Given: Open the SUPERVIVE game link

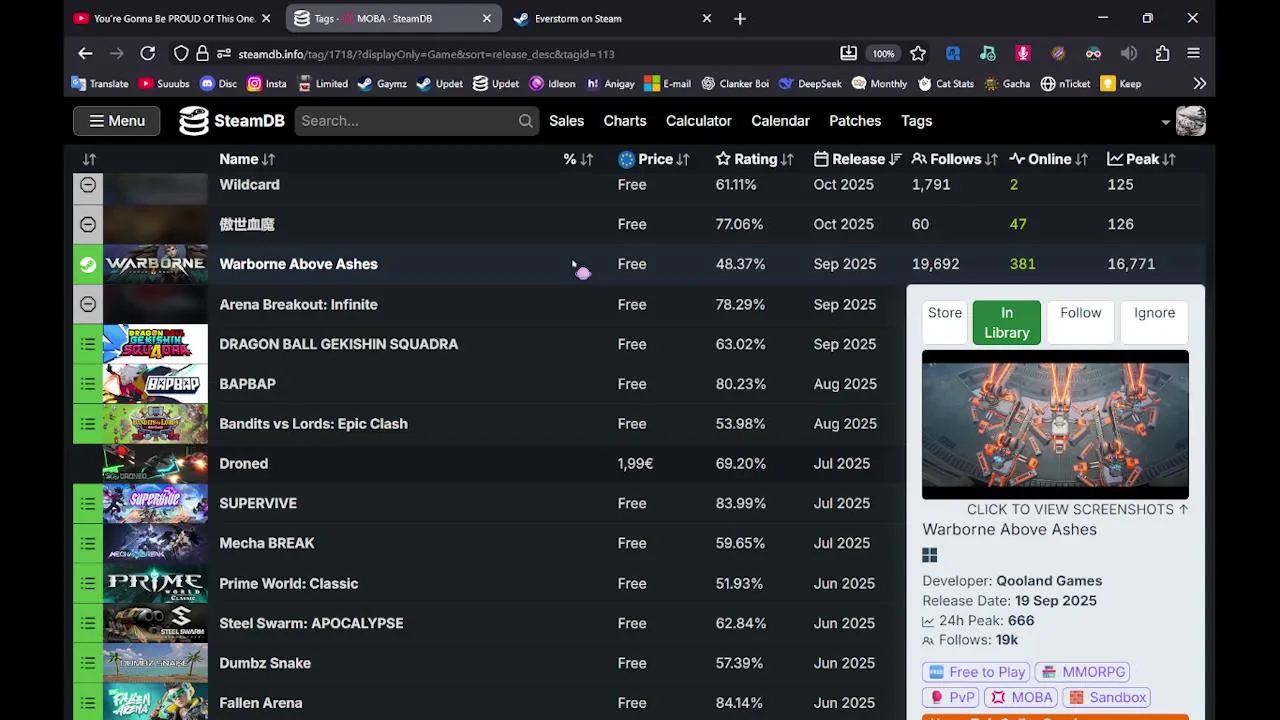Looking at the screenshot, I should pyautogui.click(x=258, y=503).
